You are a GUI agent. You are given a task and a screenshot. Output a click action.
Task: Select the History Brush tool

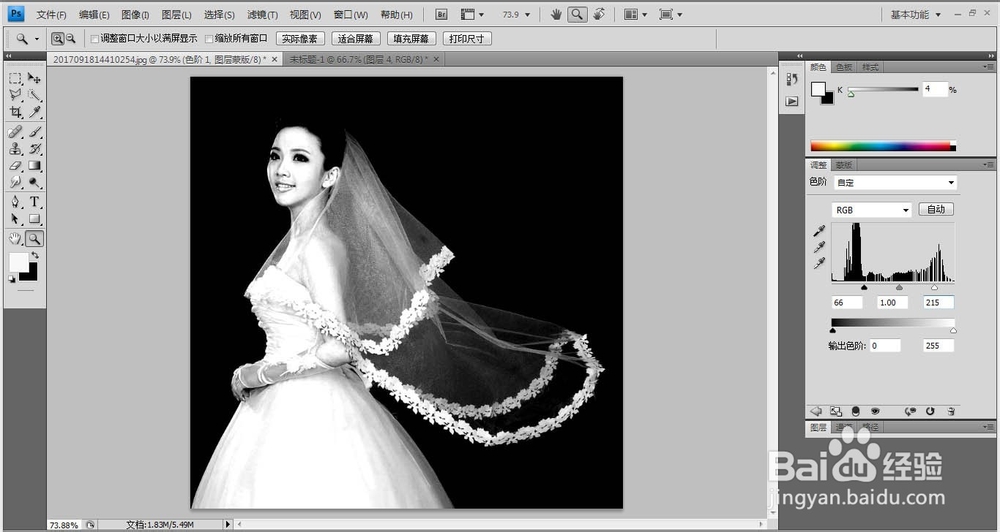pyautogui.click(x=34, y=149)
